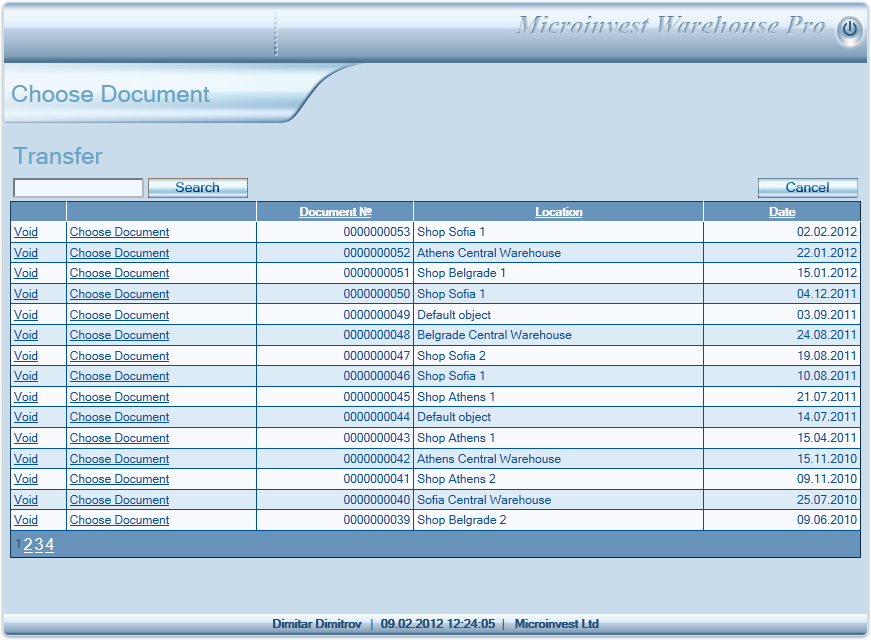Choose Document for row 0000000040
The image size is (871, 640).
coord(119,500)
